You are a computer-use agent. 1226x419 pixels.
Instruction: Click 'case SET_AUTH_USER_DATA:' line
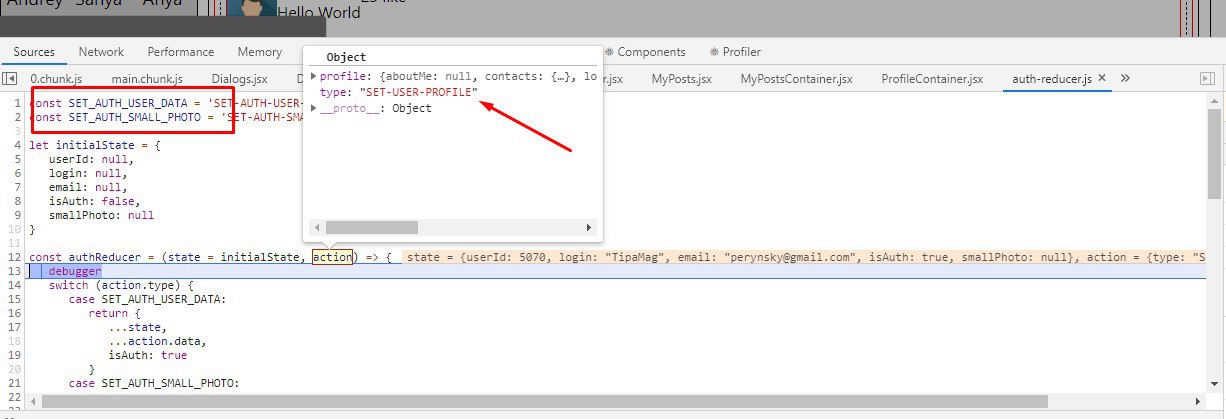pos(148,299)
